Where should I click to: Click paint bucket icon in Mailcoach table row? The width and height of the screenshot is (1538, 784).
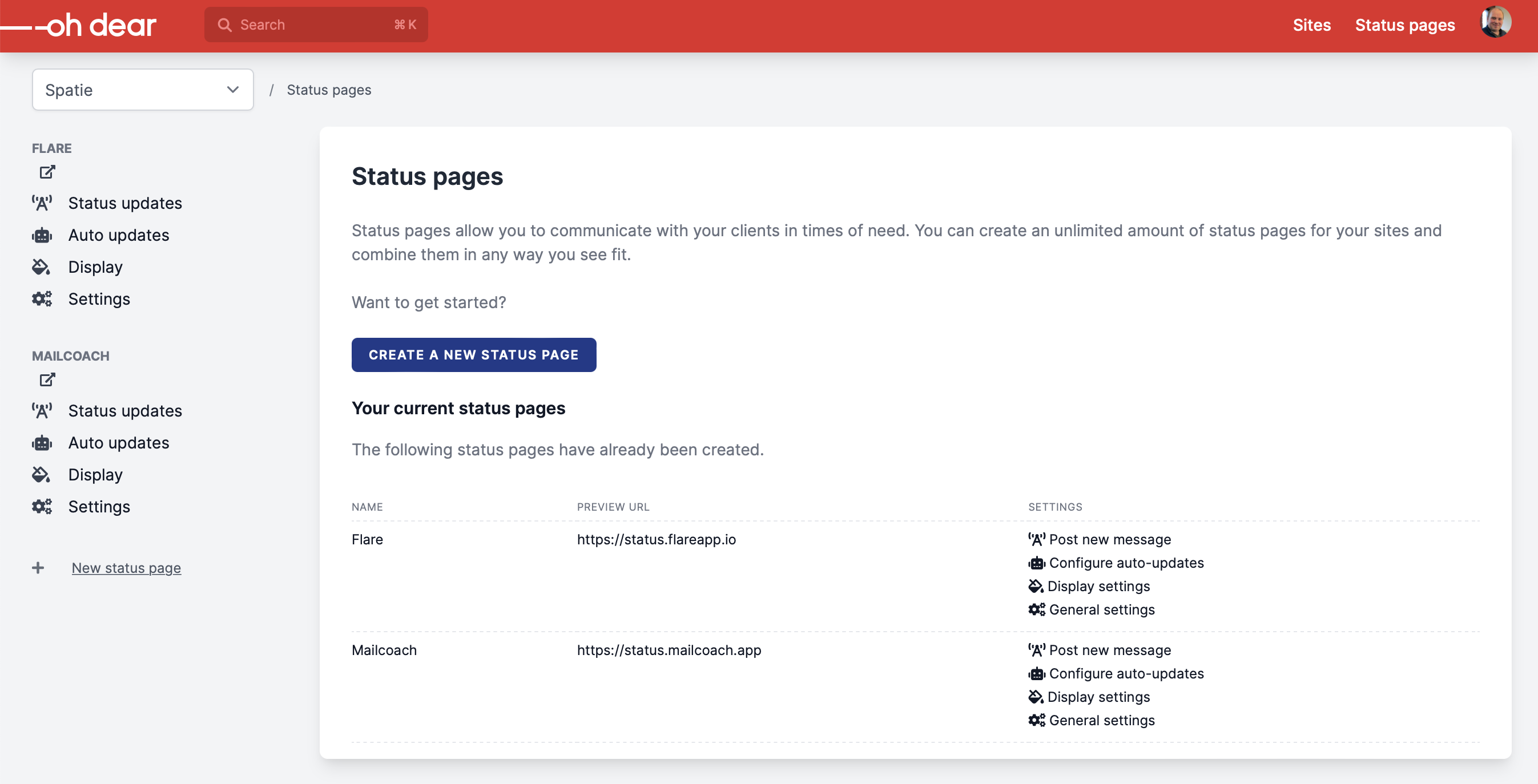click(1036, 696)
